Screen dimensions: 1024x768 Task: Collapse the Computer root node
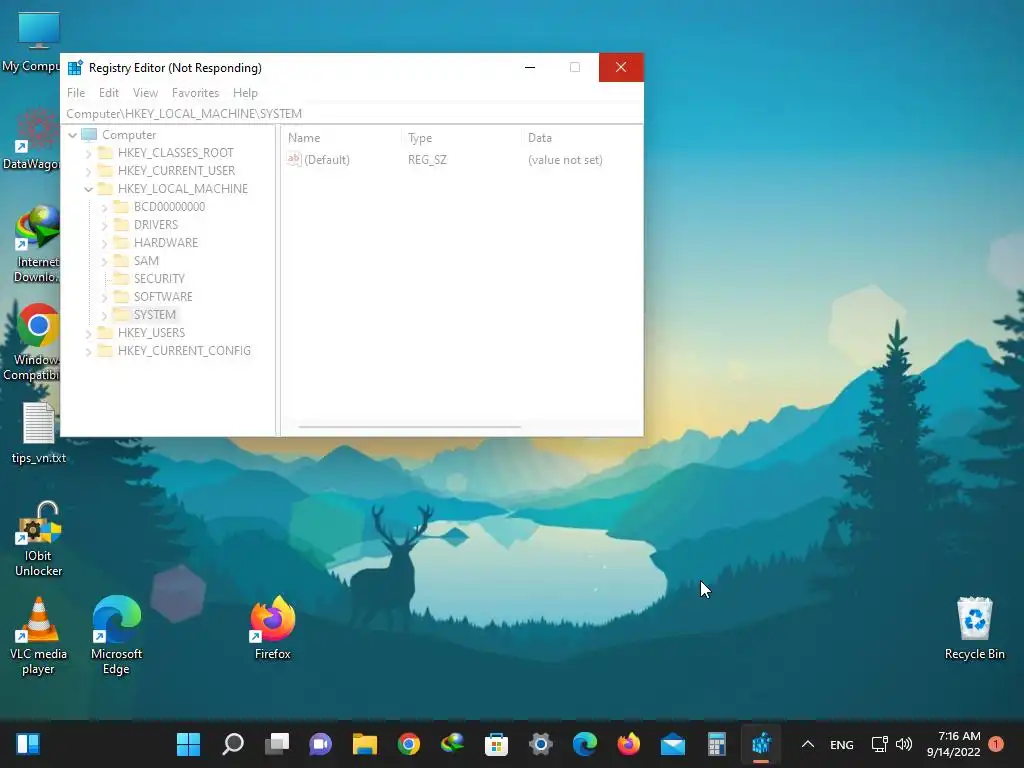click(73, 135)
